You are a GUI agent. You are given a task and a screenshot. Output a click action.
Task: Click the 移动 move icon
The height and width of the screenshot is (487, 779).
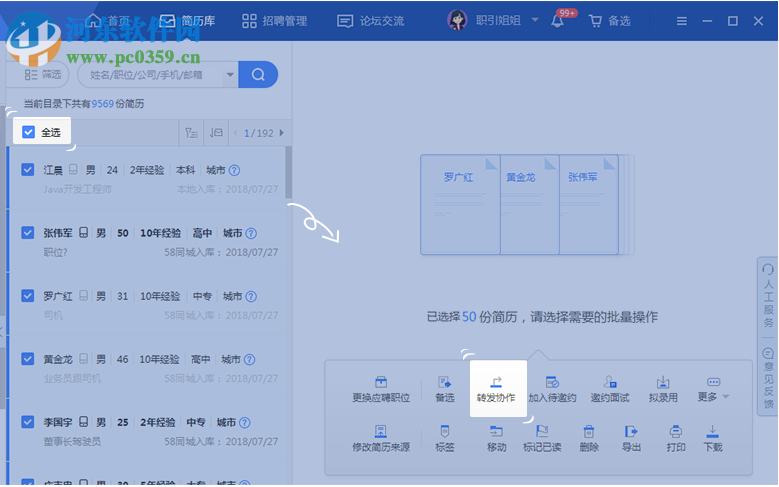click(x=496, y=431)
